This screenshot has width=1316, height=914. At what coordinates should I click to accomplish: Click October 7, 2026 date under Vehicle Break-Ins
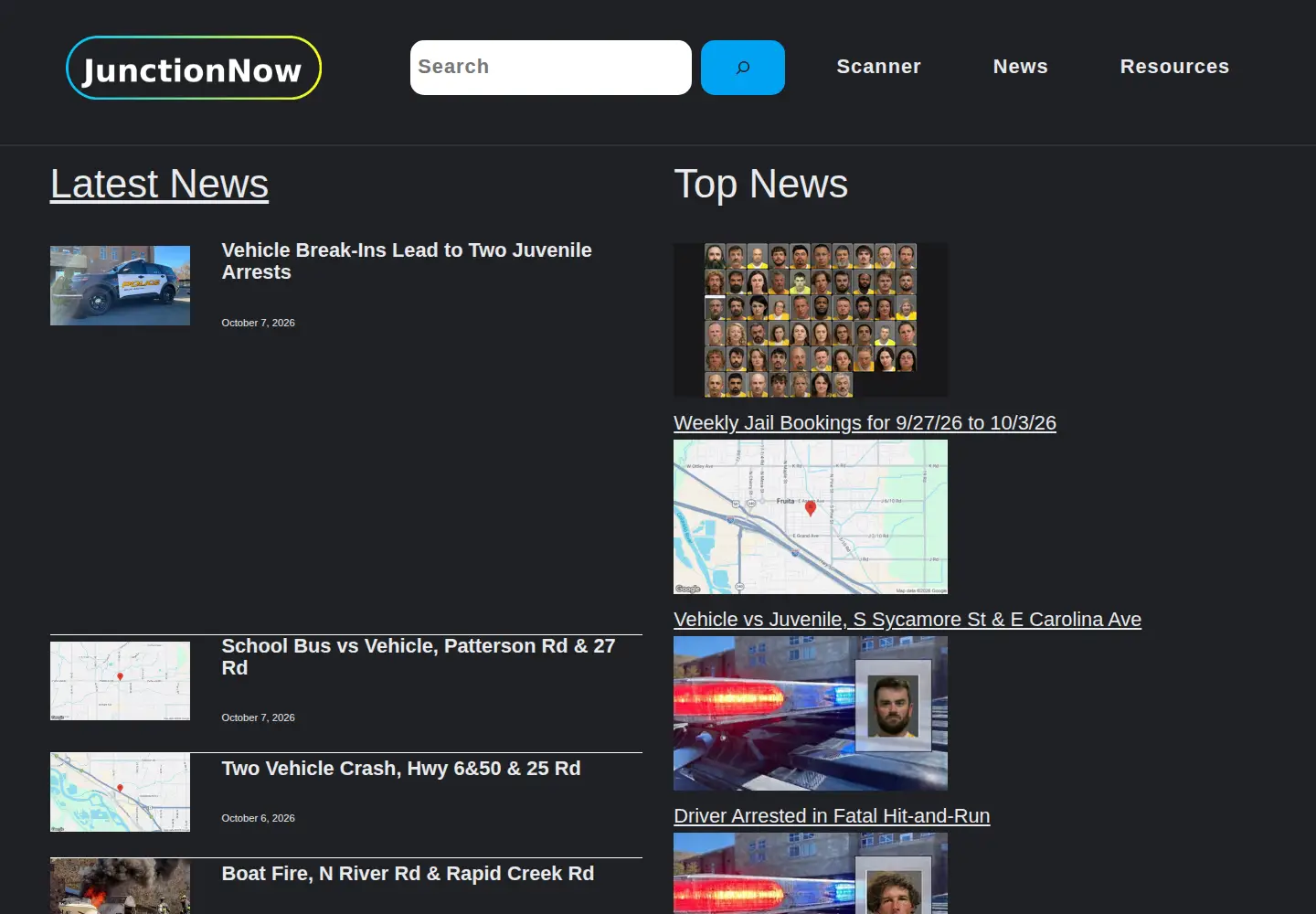click(258, 323)
